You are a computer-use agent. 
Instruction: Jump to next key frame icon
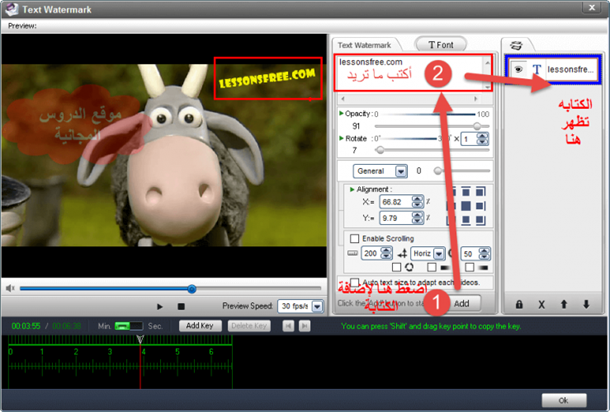click(x=305, y=326)
